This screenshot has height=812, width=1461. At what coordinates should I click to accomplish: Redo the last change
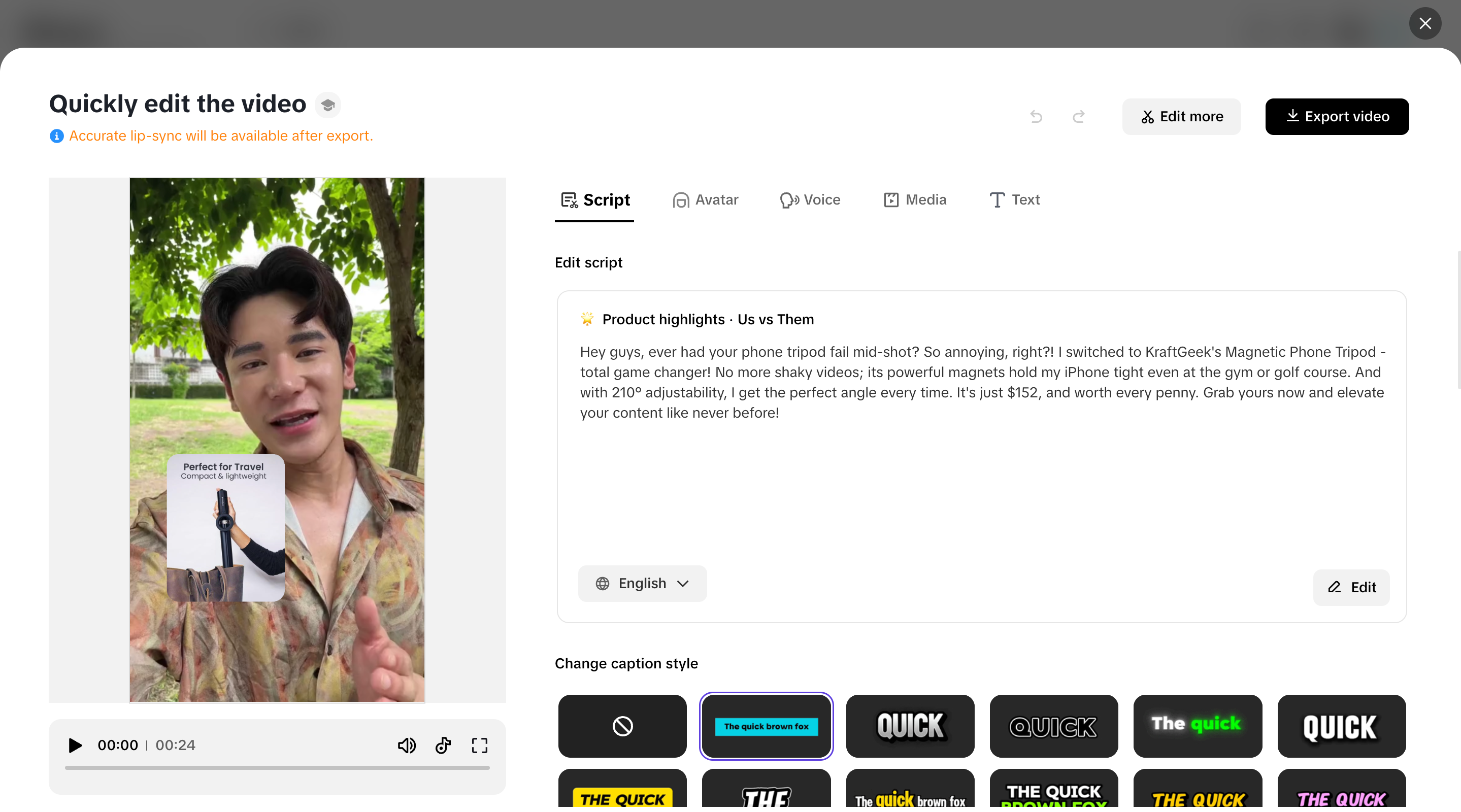pos(1079,116)
